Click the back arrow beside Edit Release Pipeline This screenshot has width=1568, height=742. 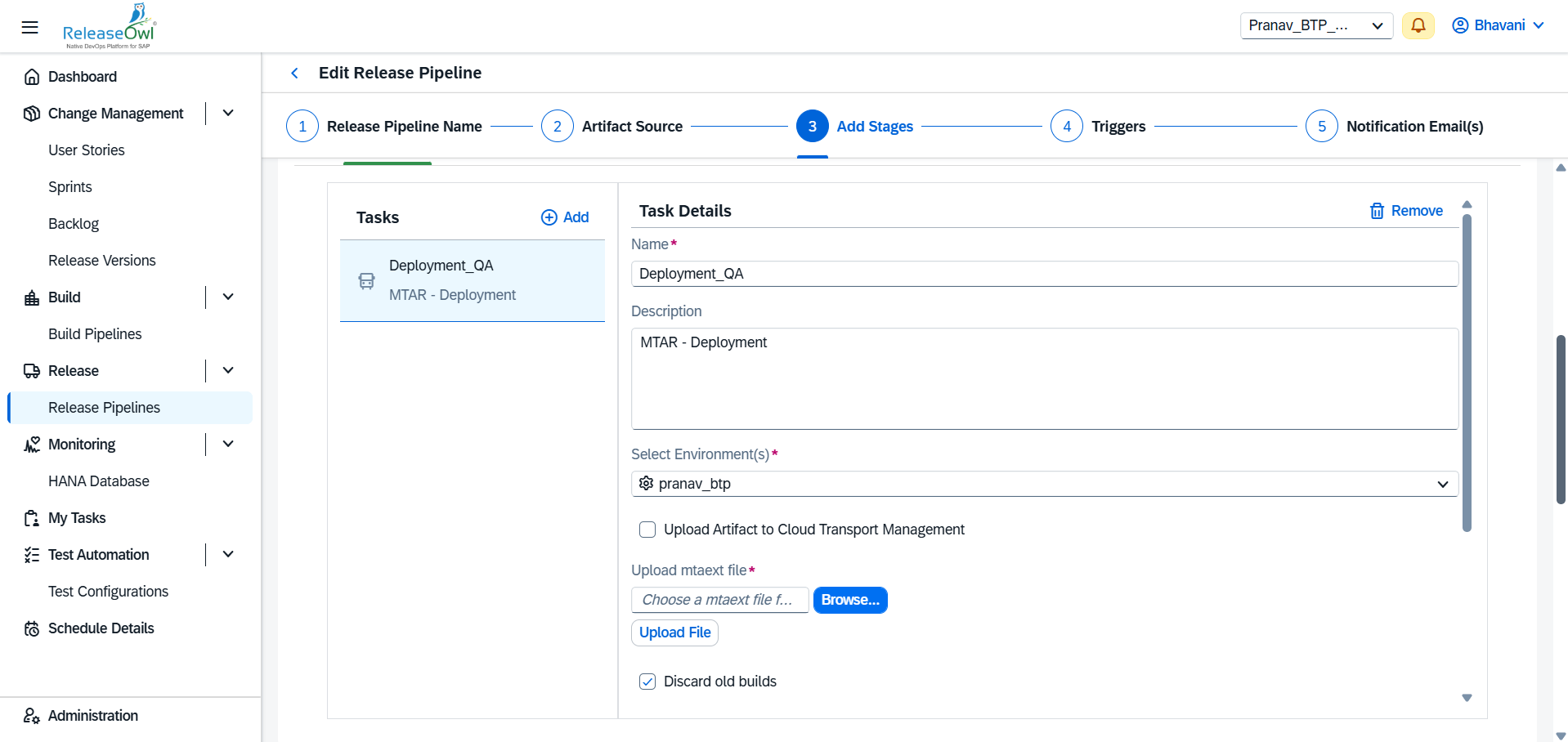click(x=295, y=73)
